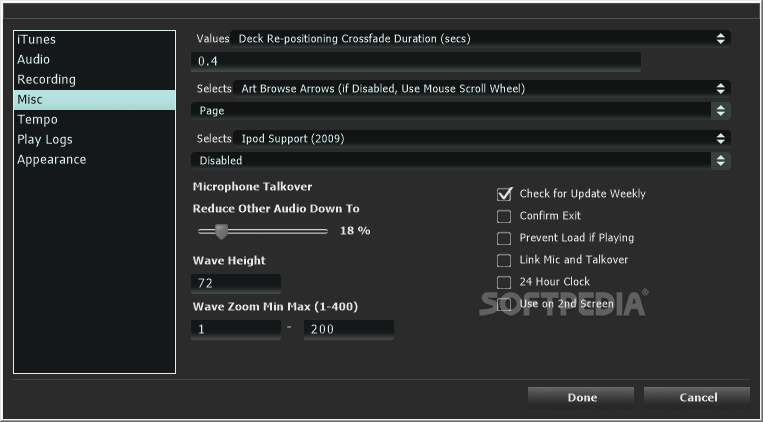The height and width of the screenshot is (422, 763).
Task: Expand the Page option dropdown
Action: click(461, 110)
